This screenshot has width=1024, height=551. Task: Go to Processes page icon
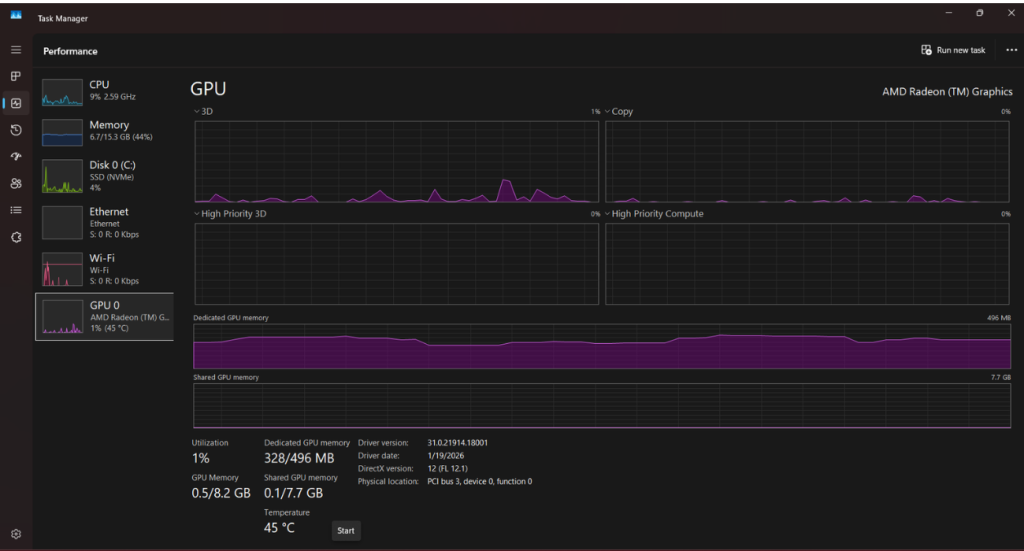click(x=16, y=76)
